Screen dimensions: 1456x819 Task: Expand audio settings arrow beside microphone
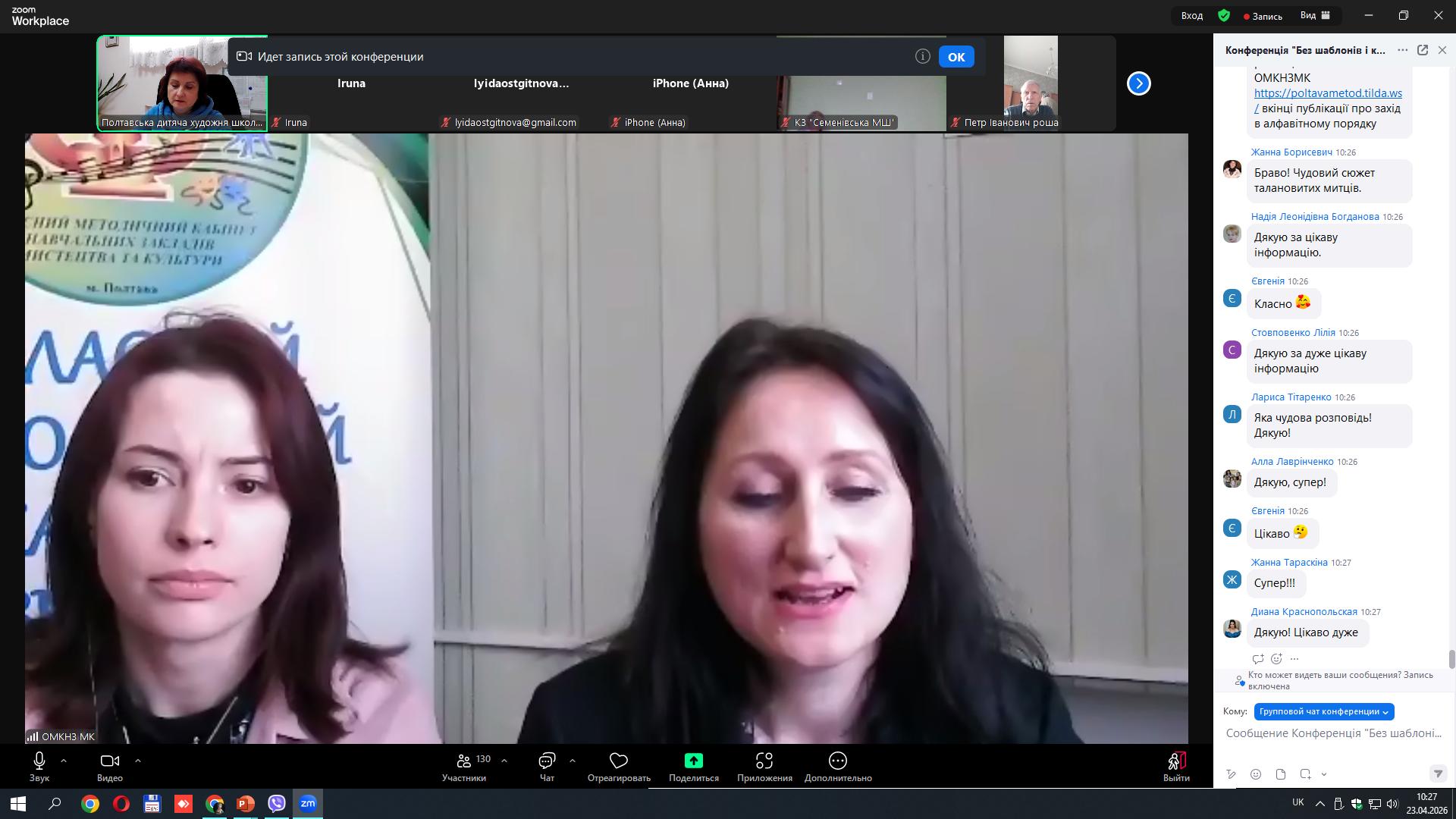click(64, 760)
